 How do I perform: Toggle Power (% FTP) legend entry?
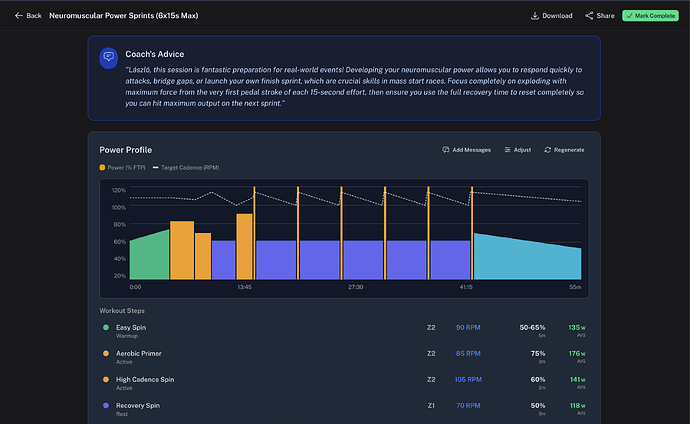[122, 168]
